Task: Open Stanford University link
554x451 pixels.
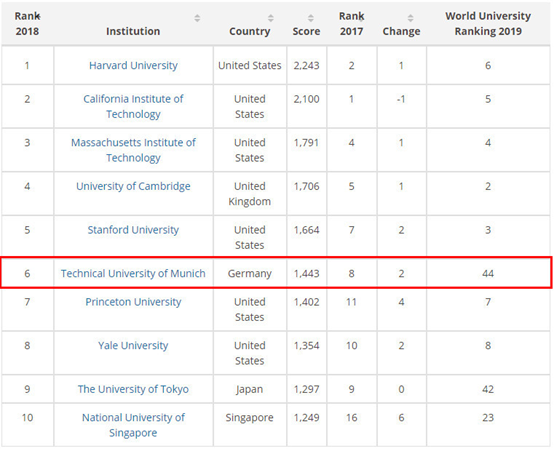Action: coord(133,230)
